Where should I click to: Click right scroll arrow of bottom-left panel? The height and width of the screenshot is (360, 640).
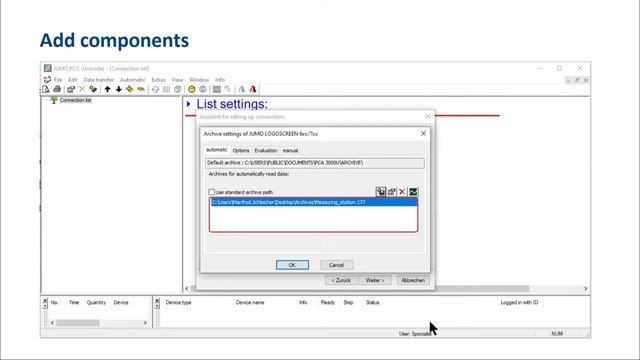[x=145, y=323]
